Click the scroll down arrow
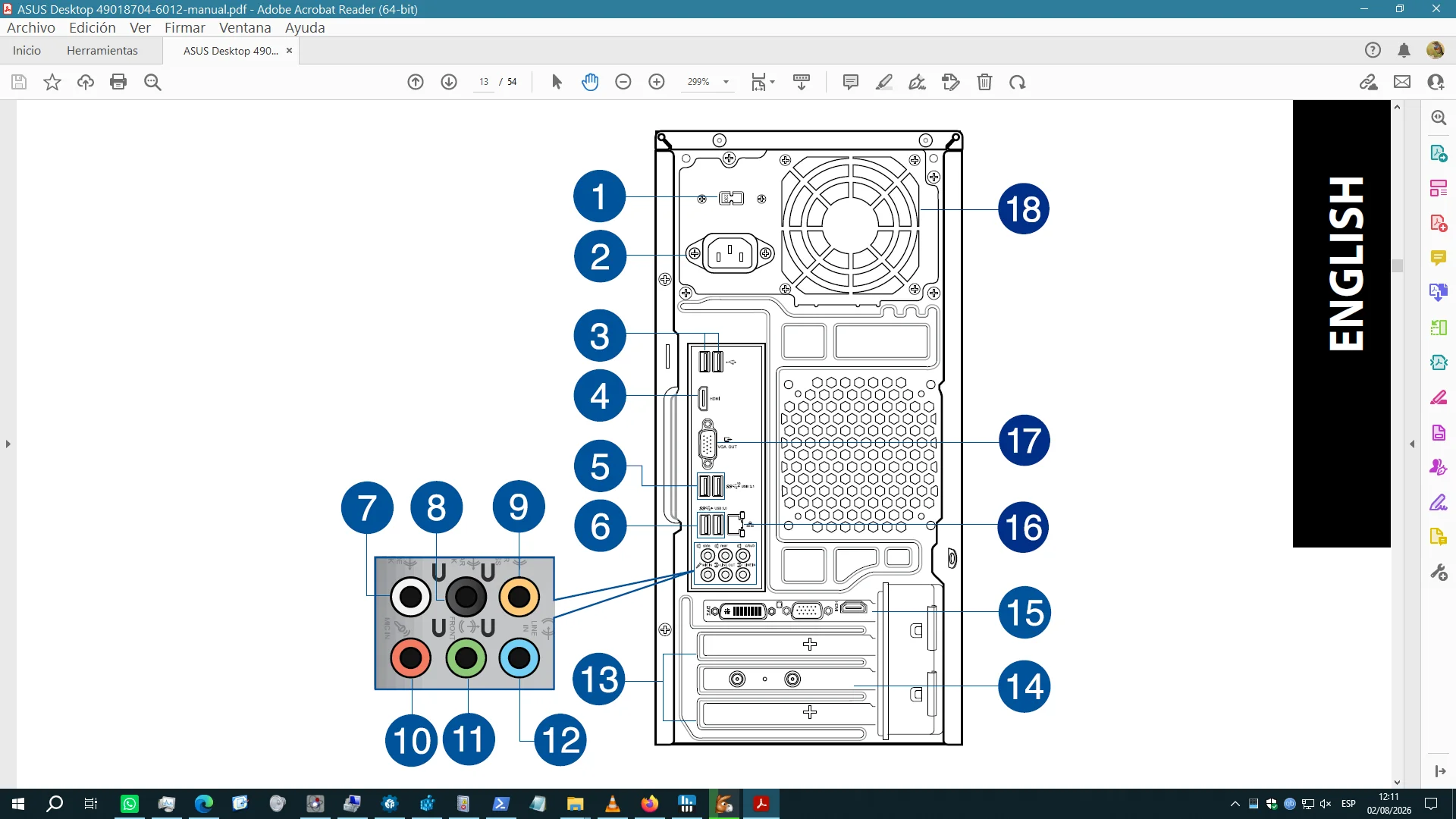 (x=1397, y=783)
